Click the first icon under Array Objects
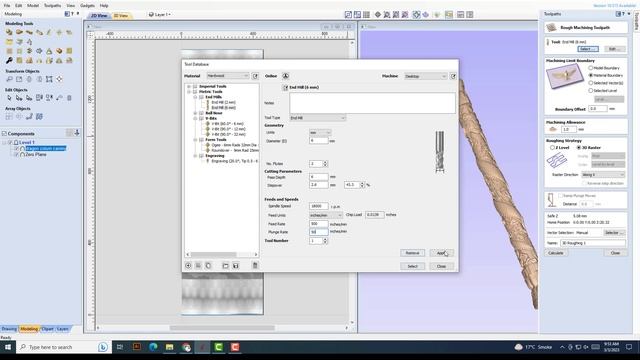 pos(9,117)
